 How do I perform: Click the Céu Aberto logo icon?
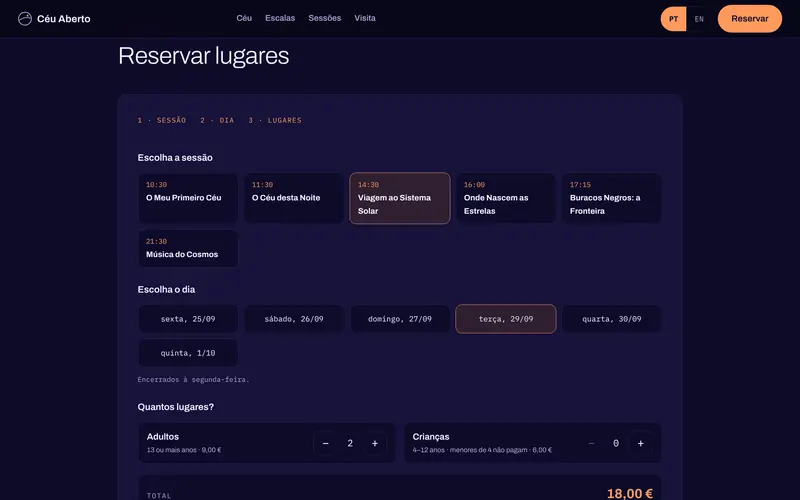(24, 19)
